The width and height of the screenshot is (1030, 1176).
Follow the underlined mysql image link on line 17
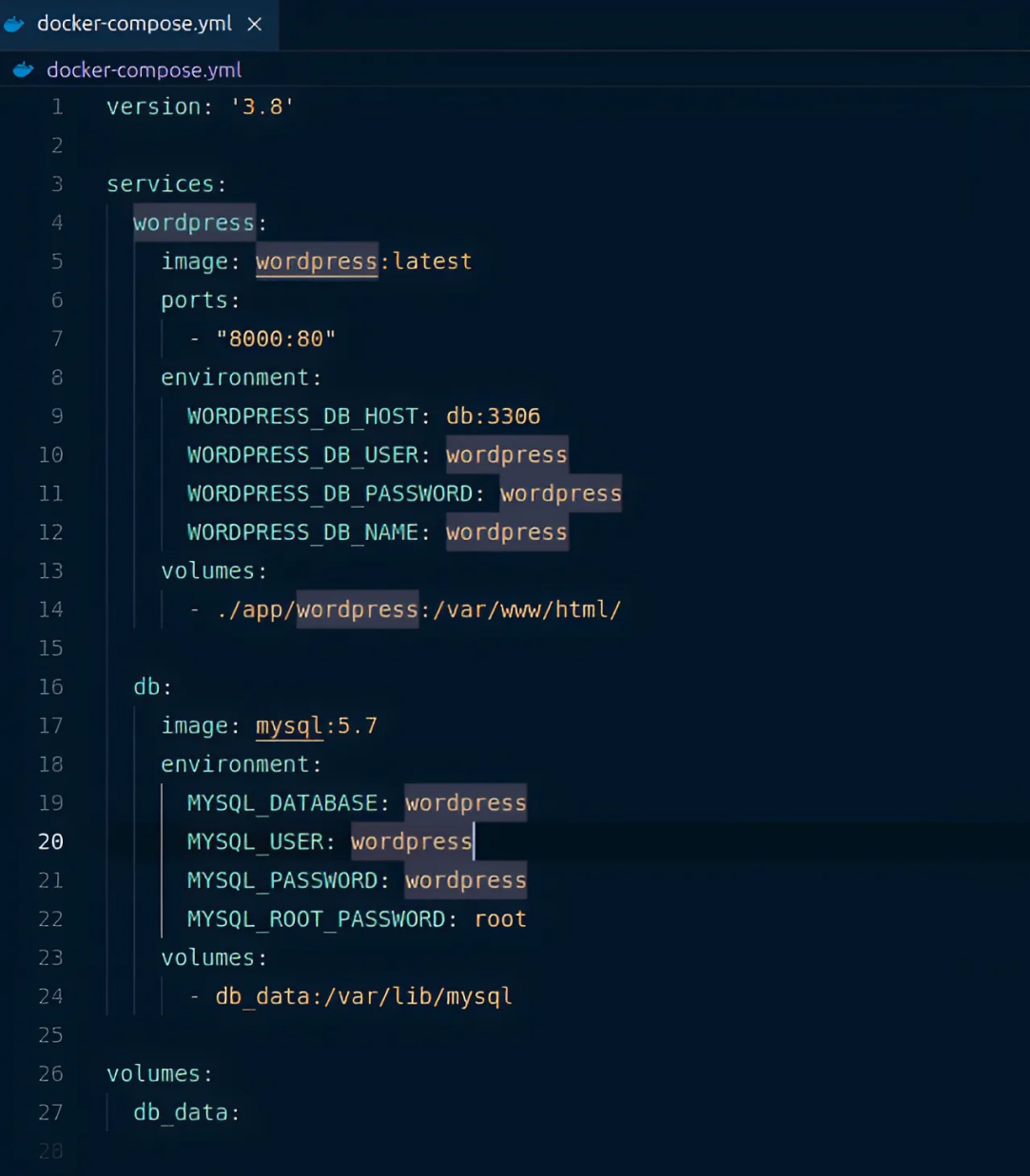(288, 725)
